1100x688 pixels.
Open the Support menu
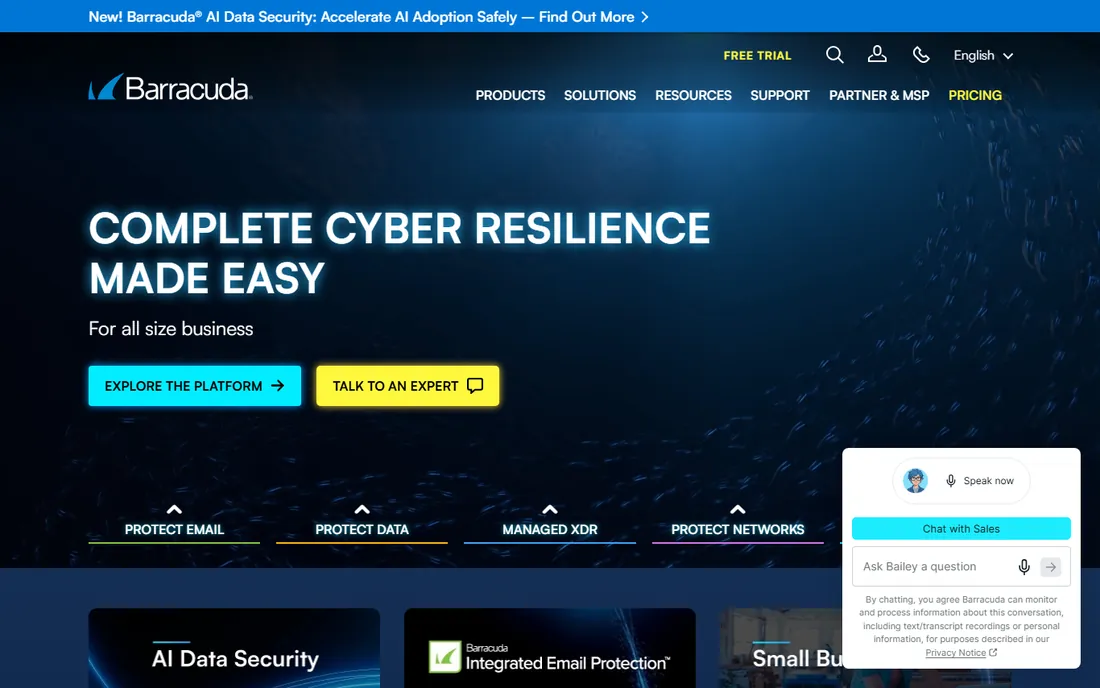(779, 95)
